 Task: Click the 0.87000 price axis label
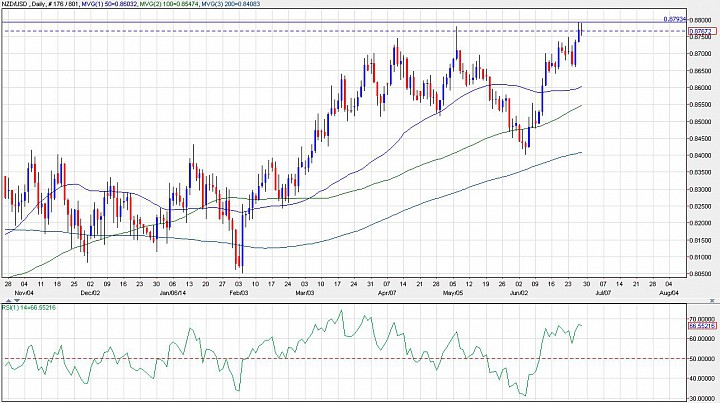click(700, 54)
